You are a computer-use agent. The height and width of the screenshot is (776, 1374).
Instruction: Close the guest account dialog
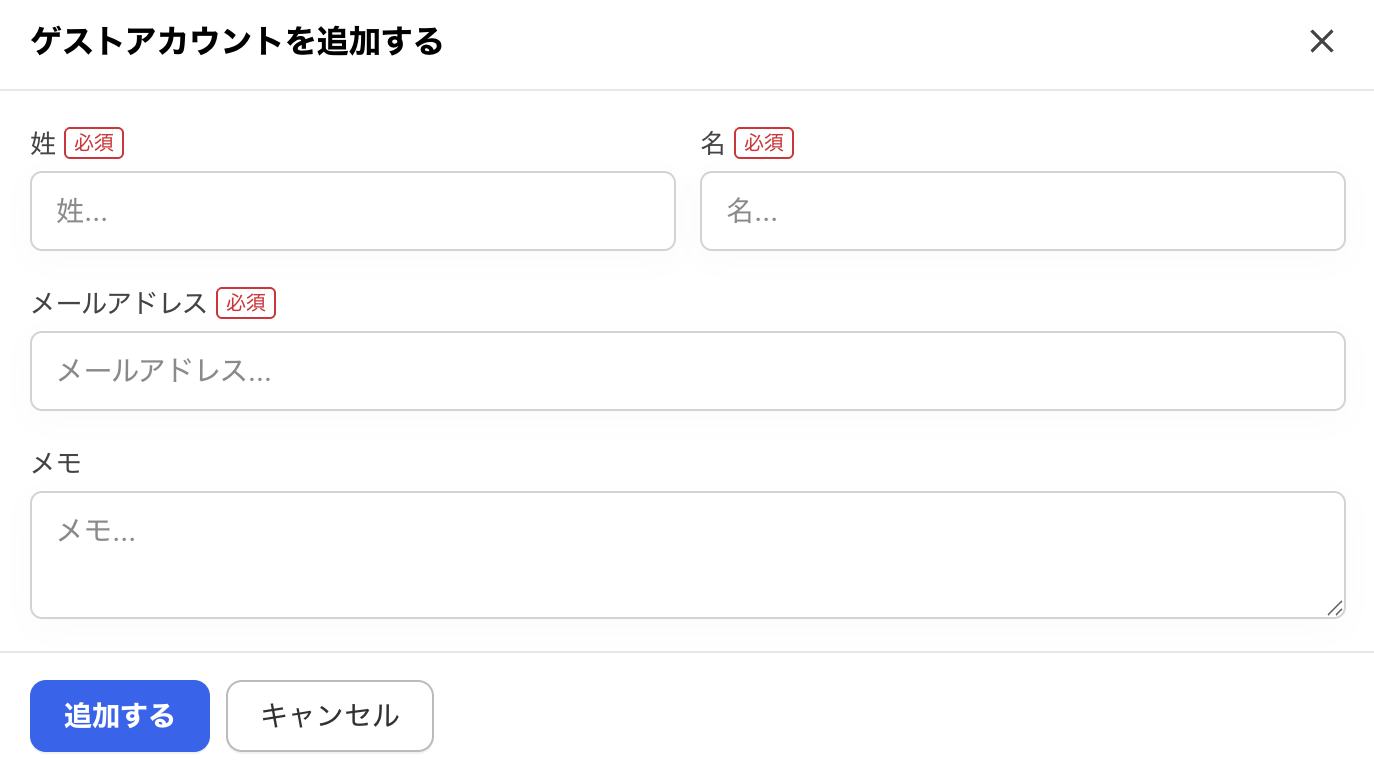tap(1322, 42)
